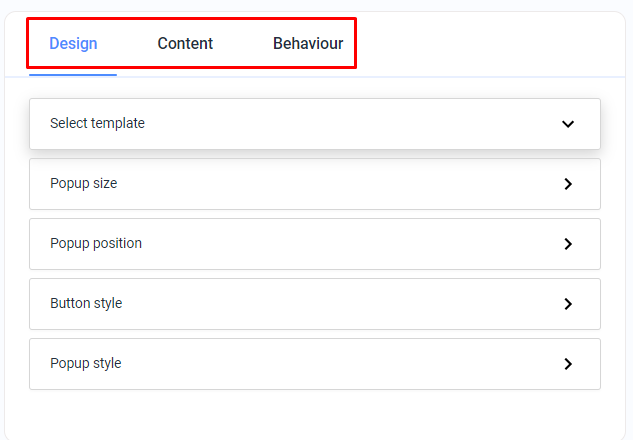Image resolution: width=633 pixels, height=440 pixels.
Task: Click the 'Popup position' label text
Action: (x=96, y=243)
